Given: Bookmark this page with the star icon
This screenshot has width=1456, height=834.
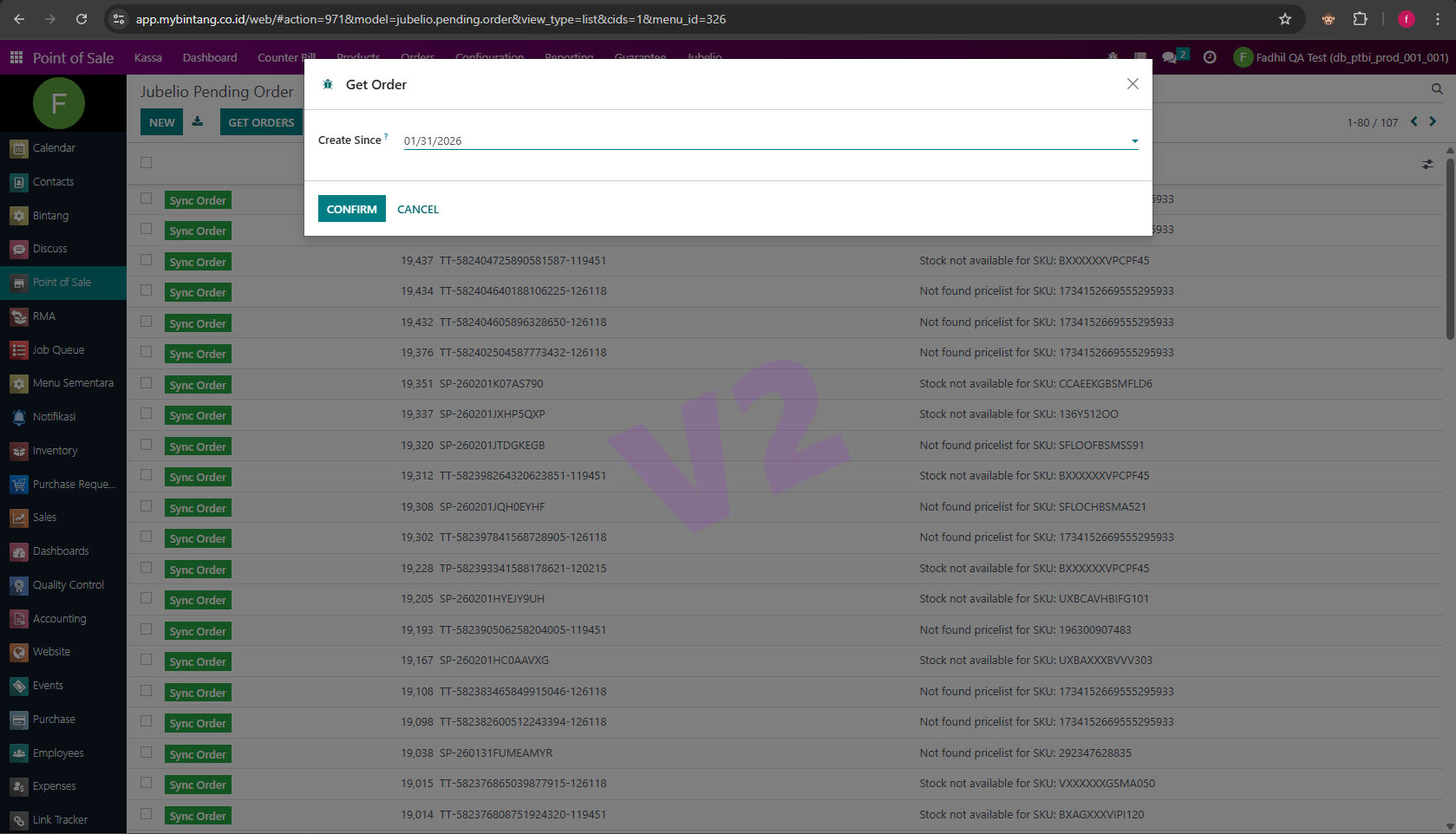Looking at the screenshot, I should (1285, 19).
